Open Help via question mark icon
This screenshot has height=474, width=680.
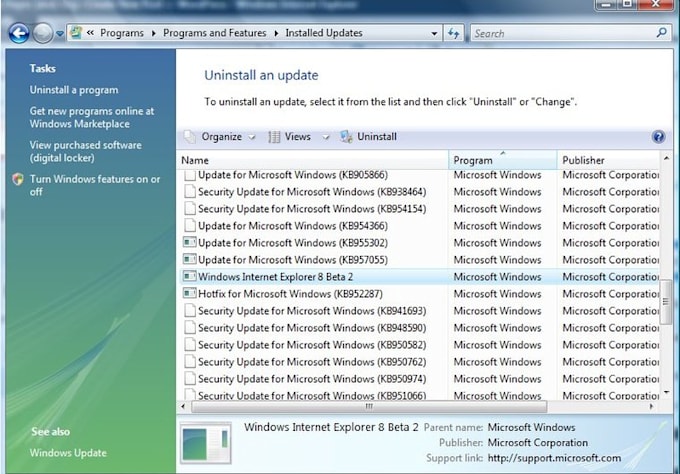coord(658,137)
